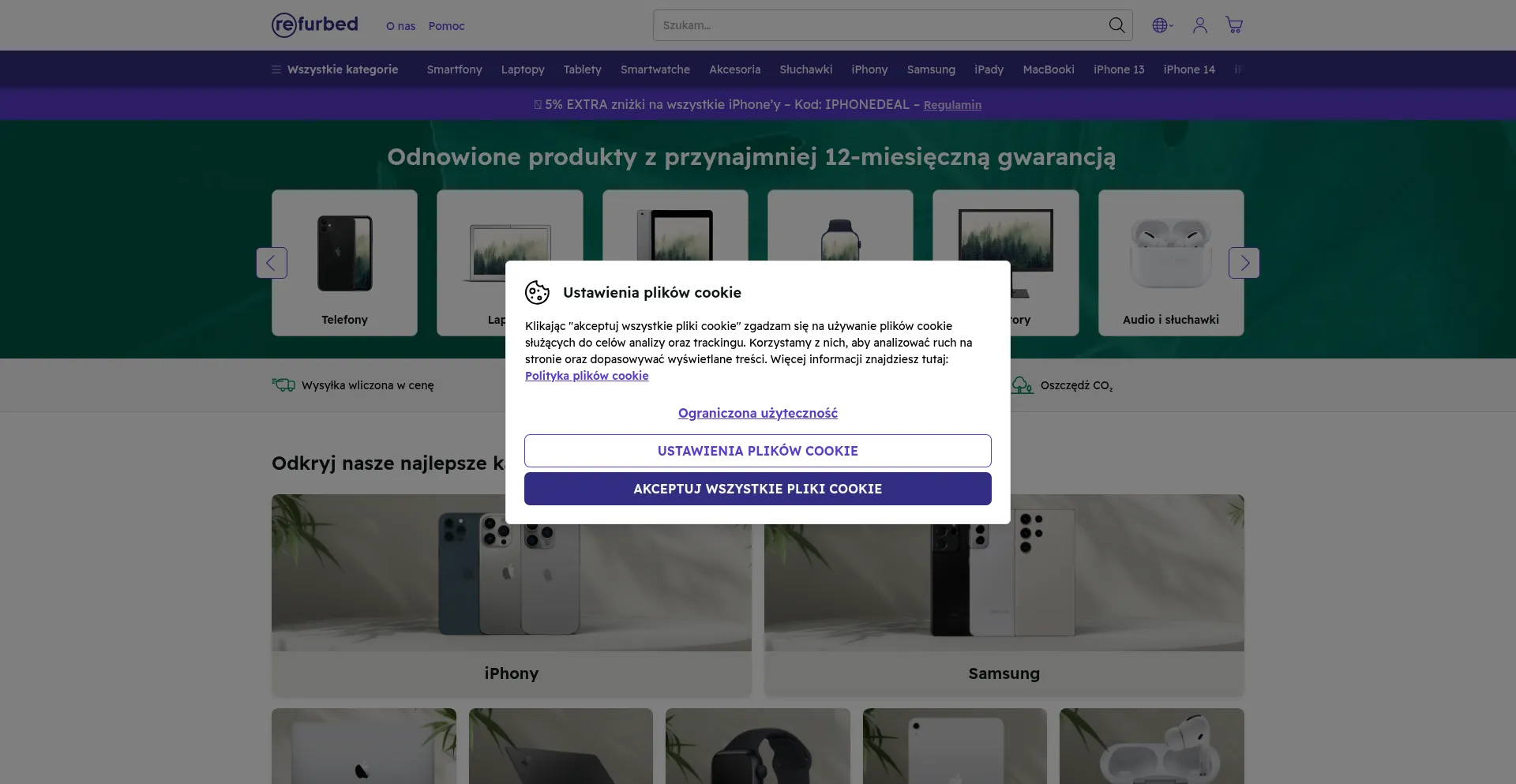The height and width of the screenshot is (784, 1516).
Task: Select Smartwatche in the navigation bar
Action: click(655, 69)
